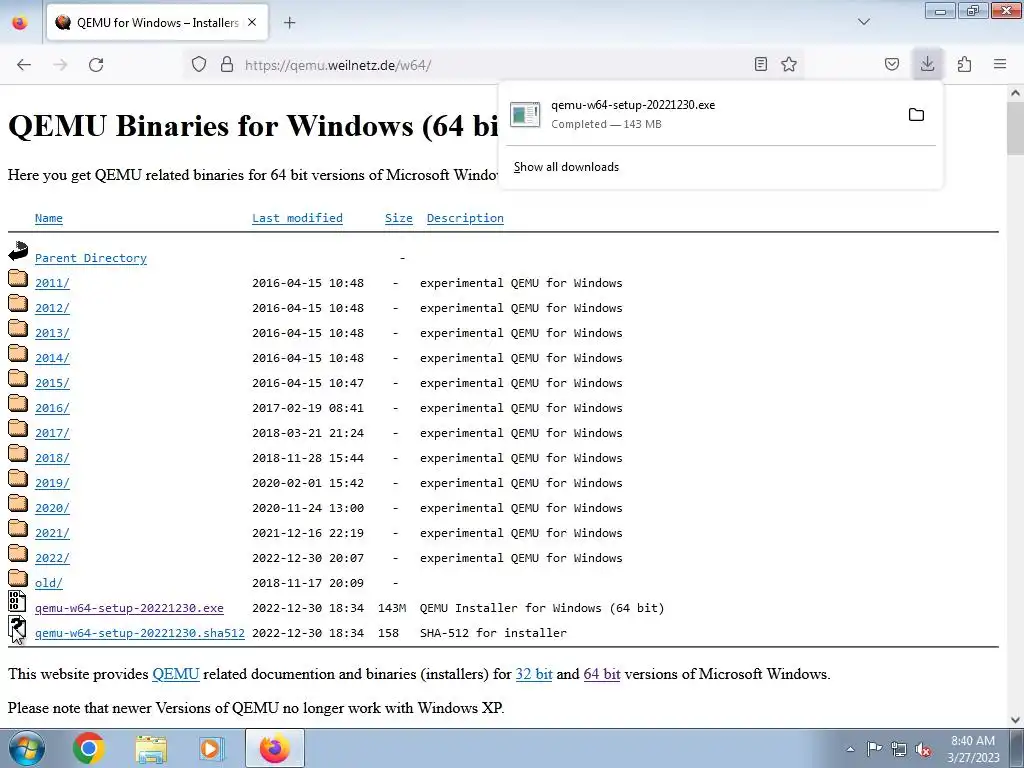Screen dimensions: 1024x768
Task: Click the address bar URL field
Action: pos(496,65)
